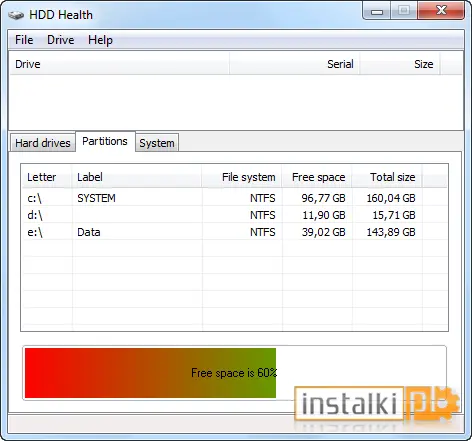Screen dimensions: 472x441
Task: Select the e:\ partition row
Action: (x=234, y=232)
